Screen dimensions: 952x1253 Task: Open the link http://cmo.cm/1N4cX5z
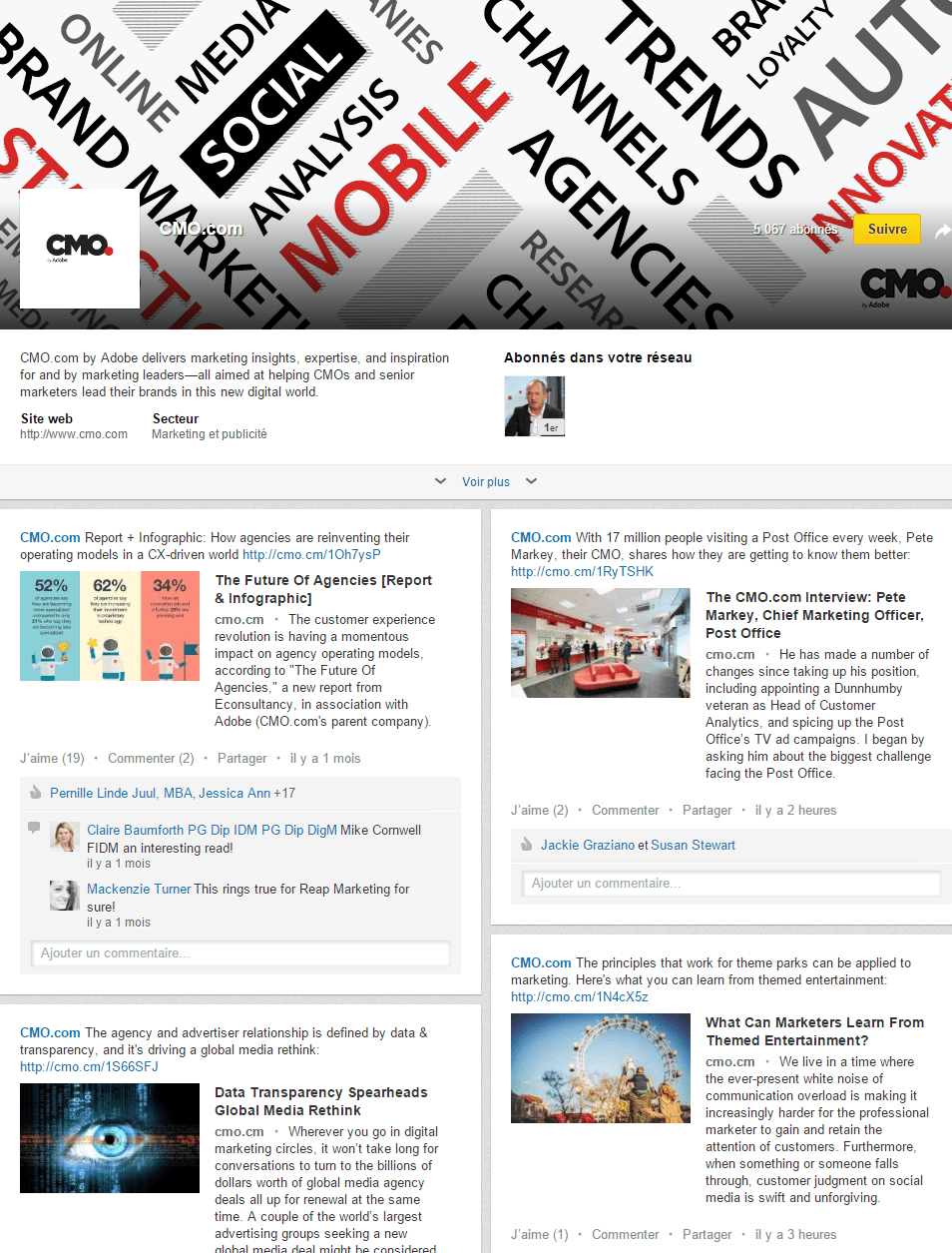pyautogui.click(x=580, y=997)
